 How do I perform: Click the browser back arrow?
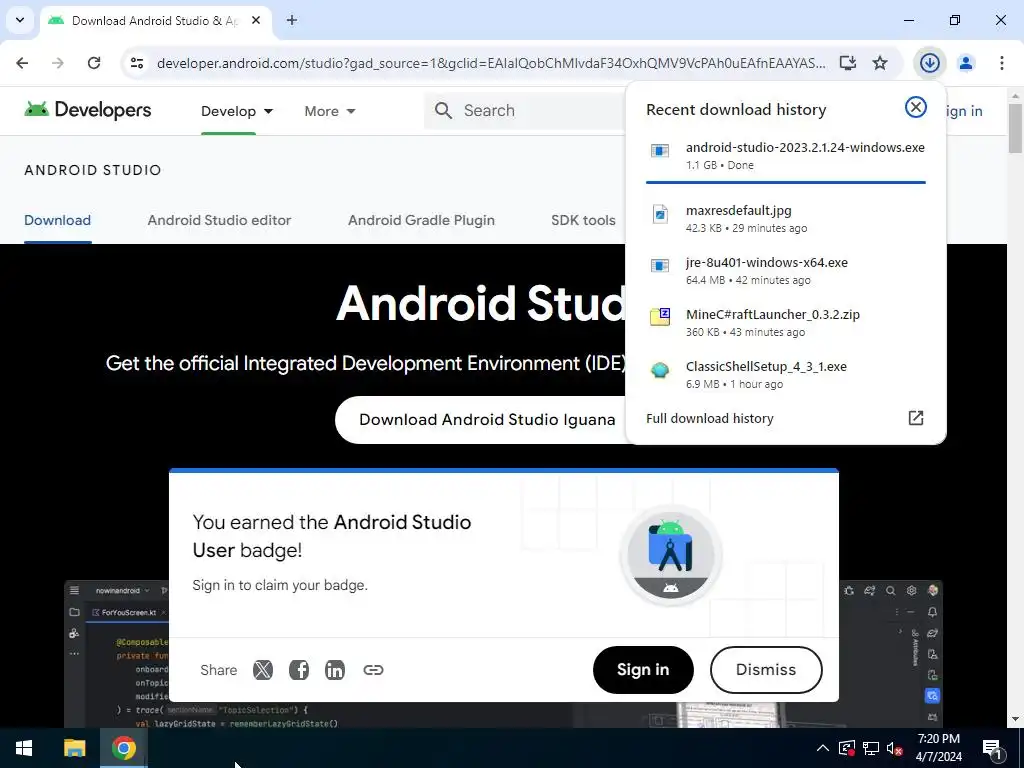[x=22, y=63]
